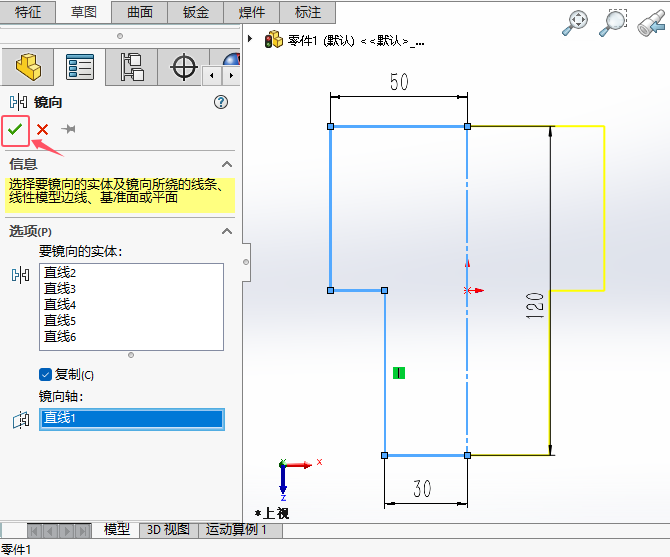Click the red sketch origin marker
This screenshot has height=557, width=670.
(467, 290)
